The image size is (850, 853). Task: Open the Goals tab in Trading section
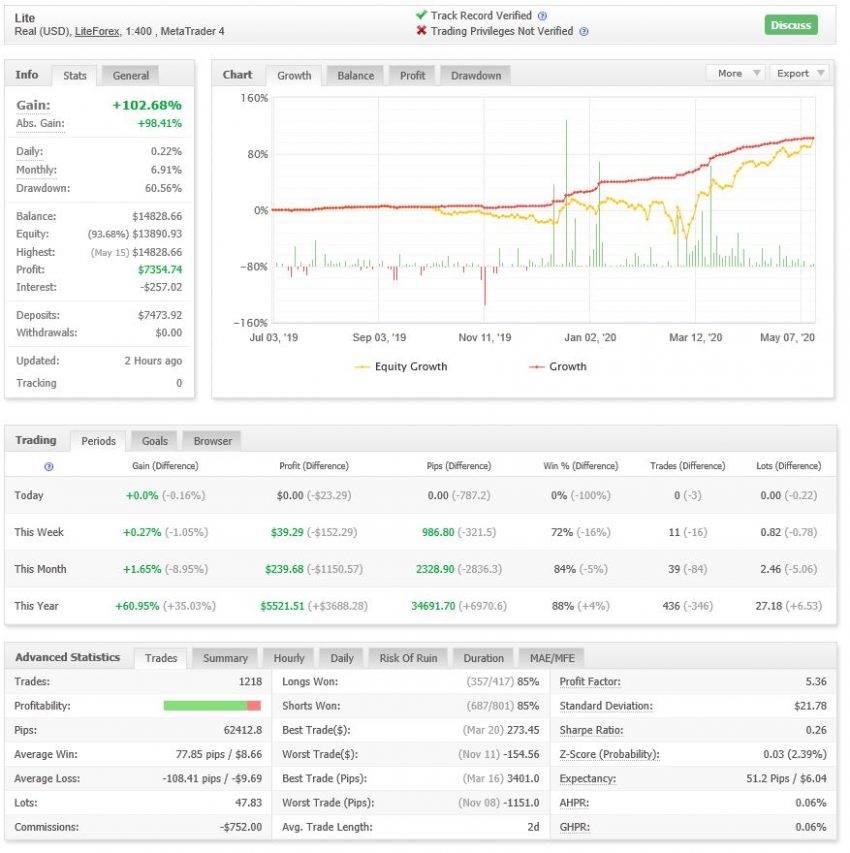click(154, 440)
